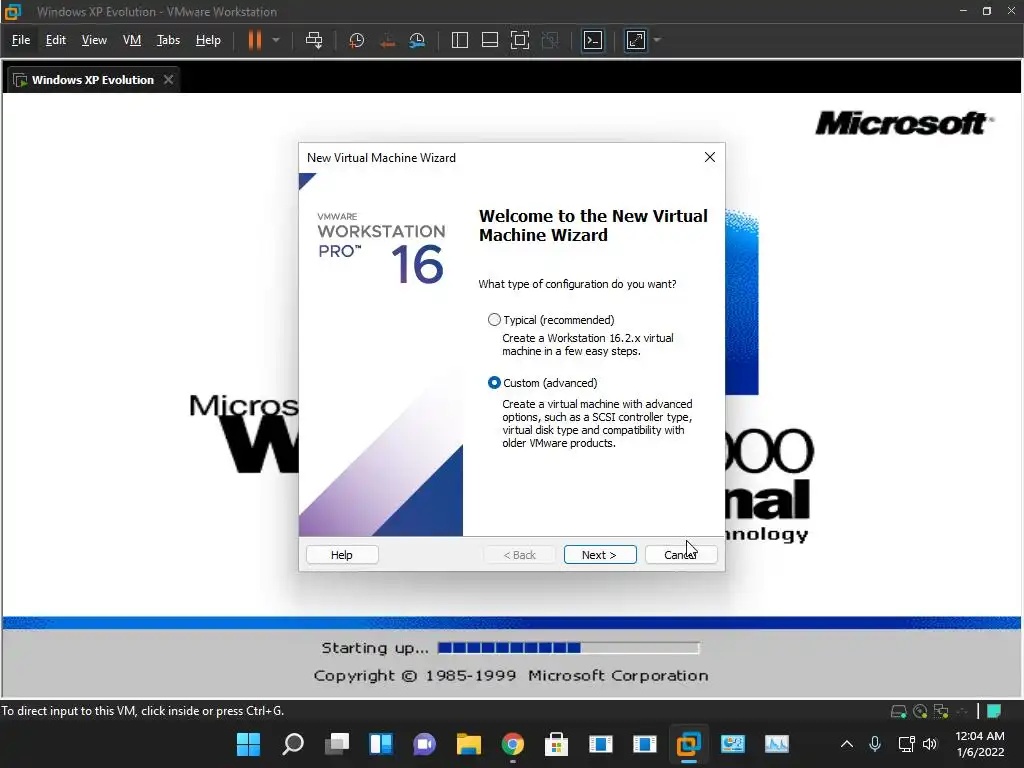
Task: Switch to VMware Workstation taskbar icon
Action: click(688, 744)
